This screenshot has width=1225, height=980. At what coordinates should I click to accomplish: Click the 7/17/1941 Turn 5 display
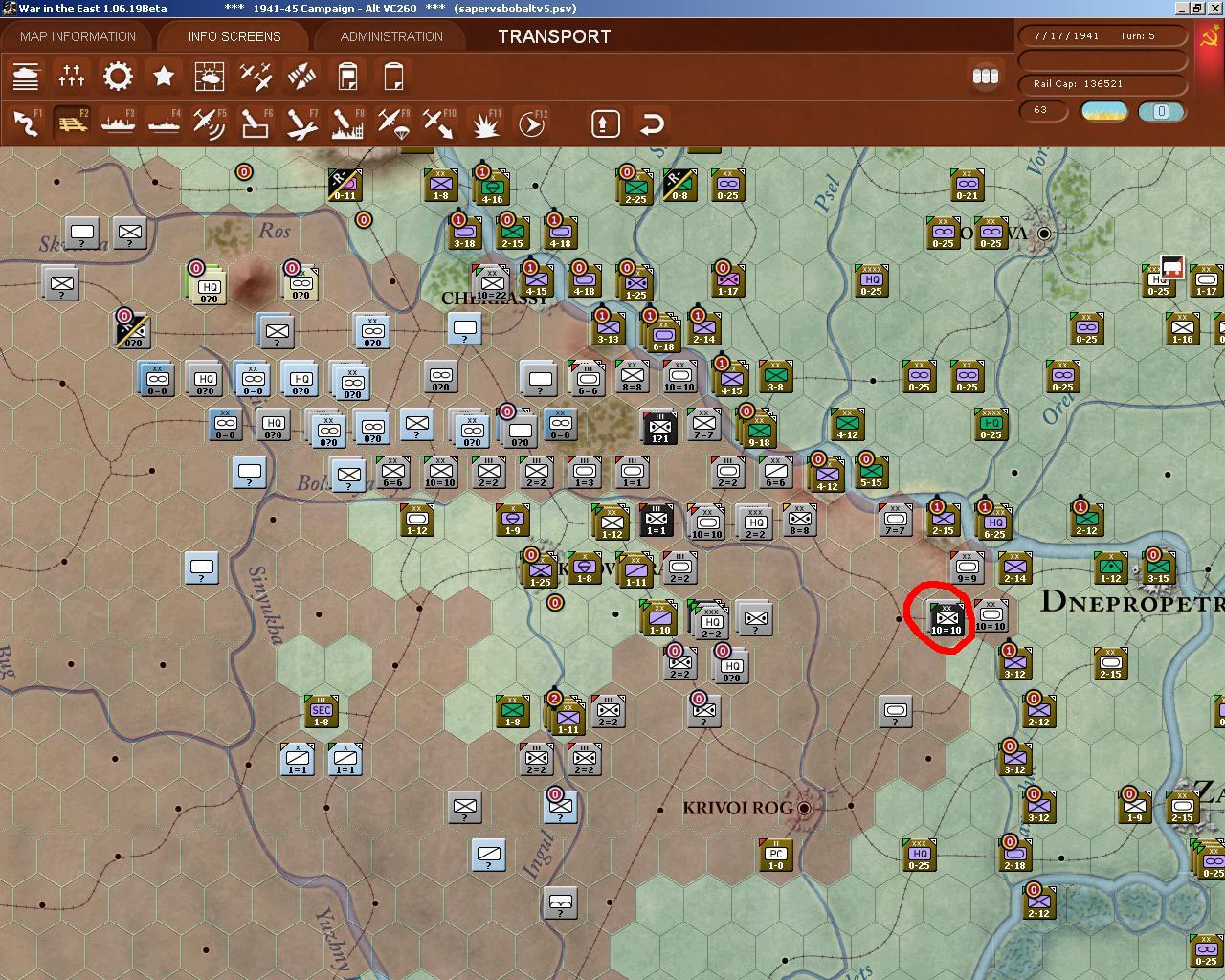1103,35
